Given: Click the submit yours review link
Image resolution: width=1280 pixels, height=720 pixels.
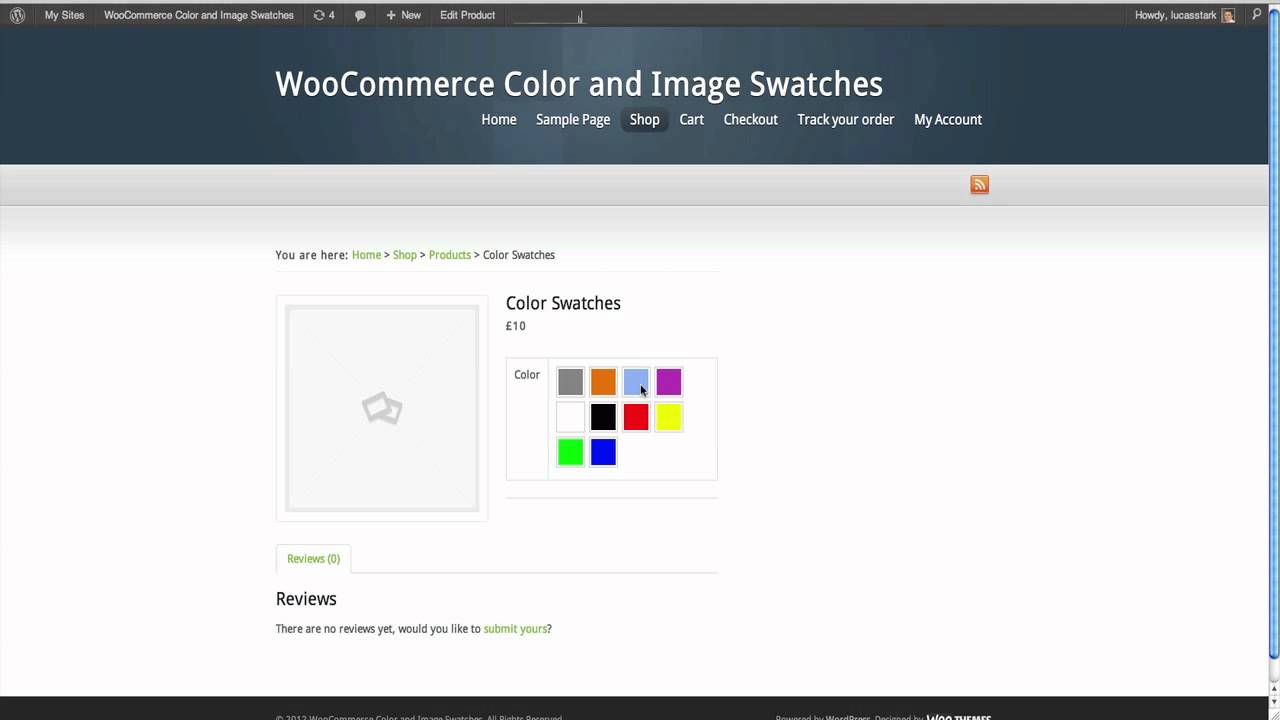Looking at the screenshot, I should (x=515, y=629).
